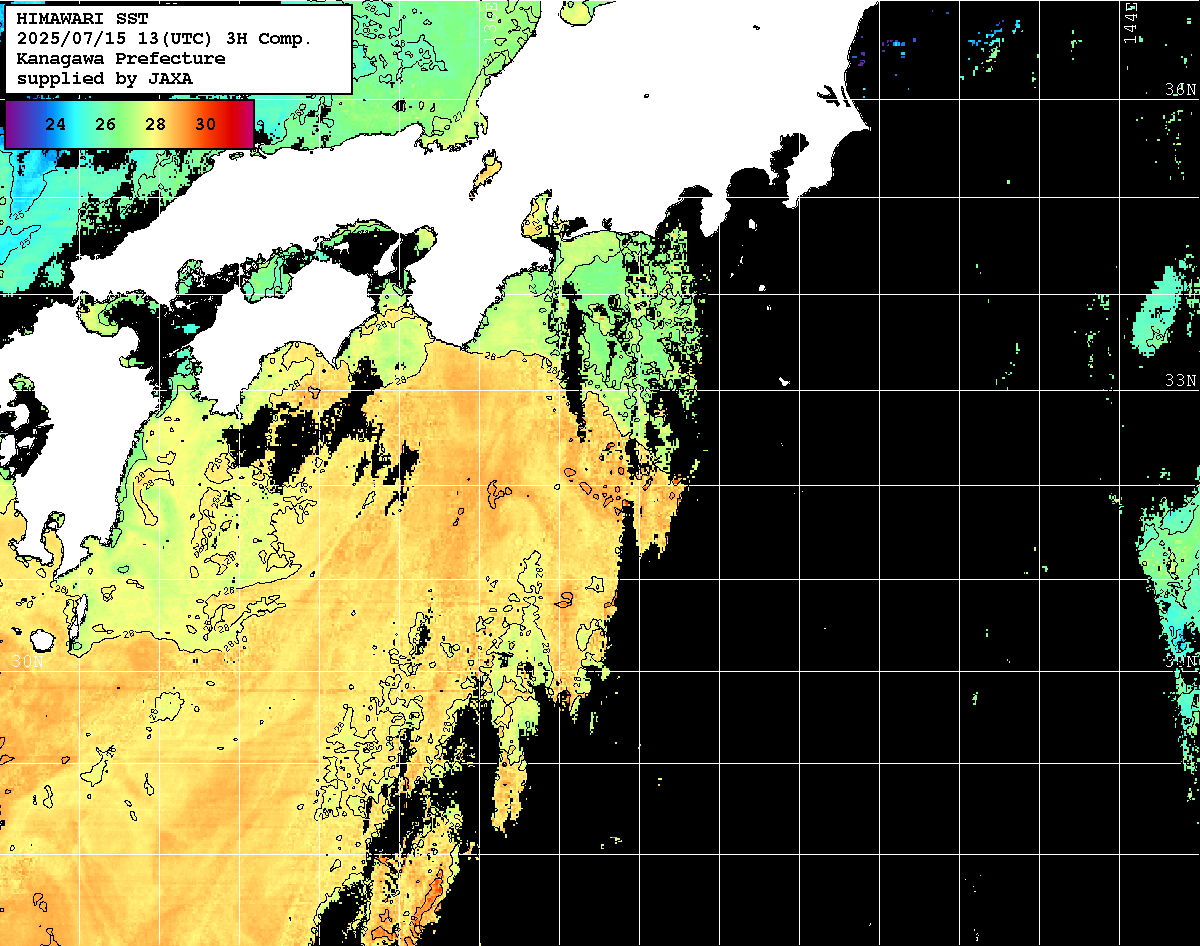This screenshot has width=1200, height=946.
Task: Click the rainbow temperature color scale bar
Action: pyautogui.click(x=129, y=125)
